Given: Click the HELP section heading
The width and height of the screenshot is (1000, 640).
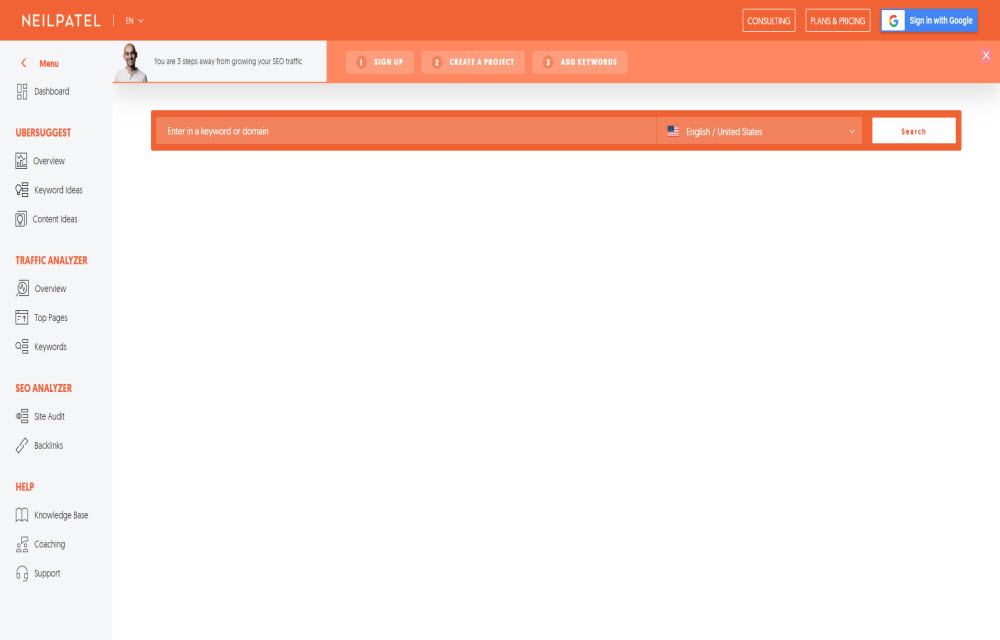Looking at the screenshot, I should point(25,487).
